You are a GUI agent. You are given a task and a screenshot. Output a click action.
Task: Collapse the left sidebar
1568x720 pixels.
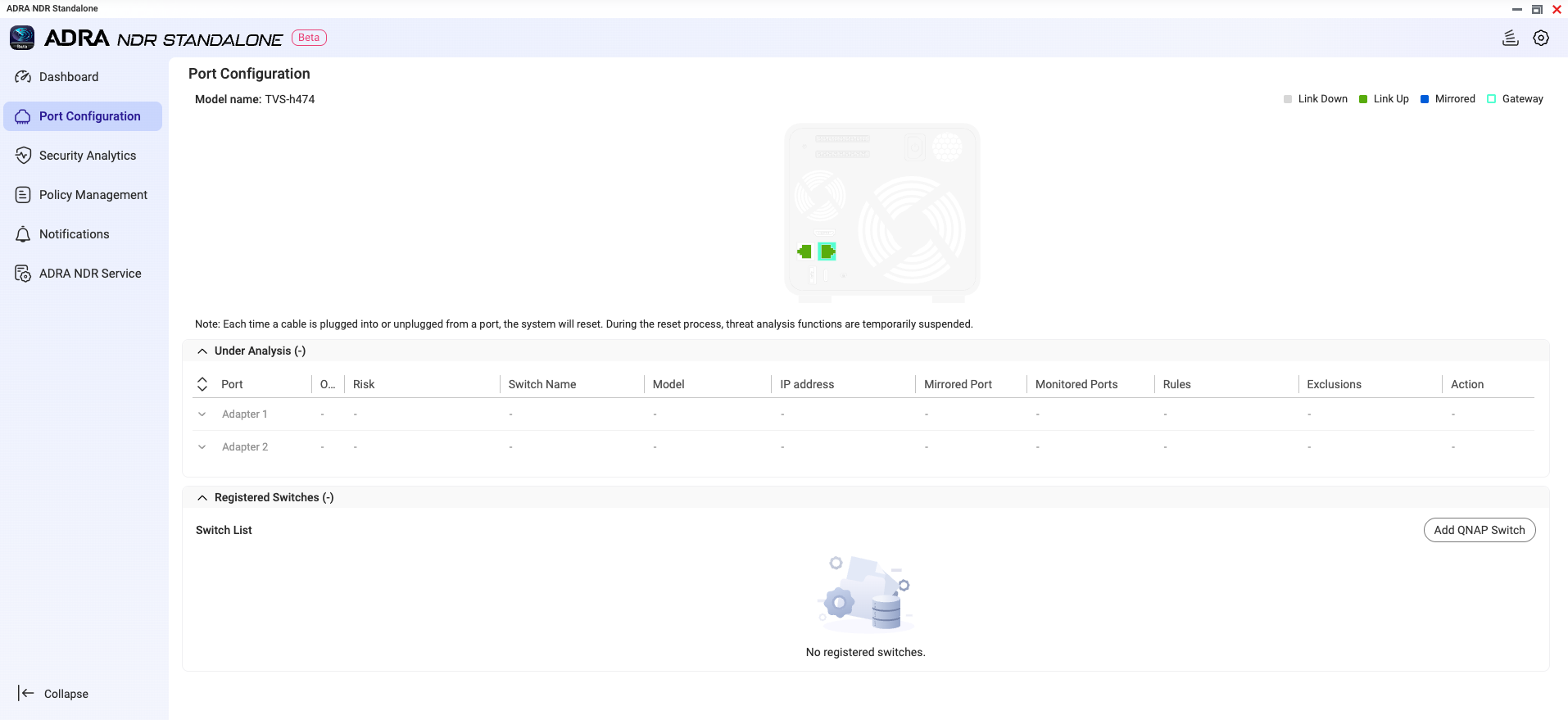coord(53,694)
